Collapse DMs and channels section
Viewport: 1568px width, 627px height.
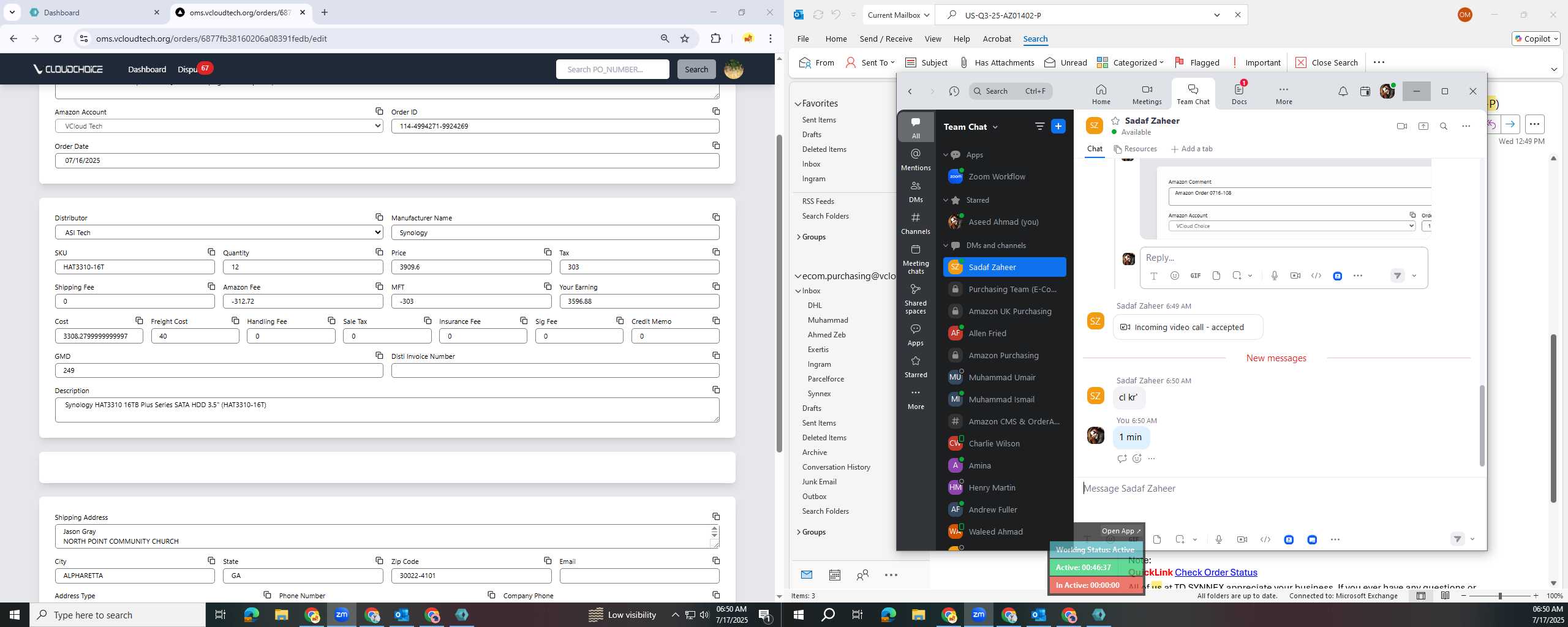[x=946, y=246]
